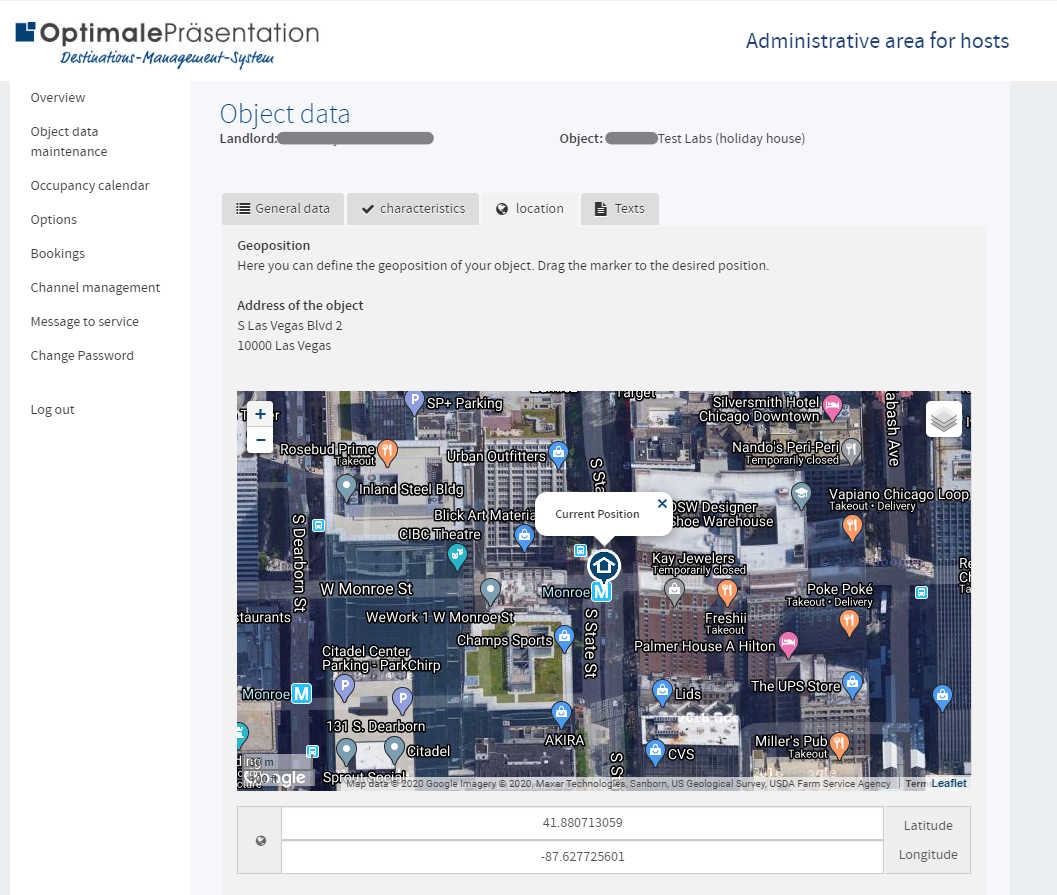Click the Silversmith Hotel pin
Viewport: 1057px width, 895px height.
point(833,407)
